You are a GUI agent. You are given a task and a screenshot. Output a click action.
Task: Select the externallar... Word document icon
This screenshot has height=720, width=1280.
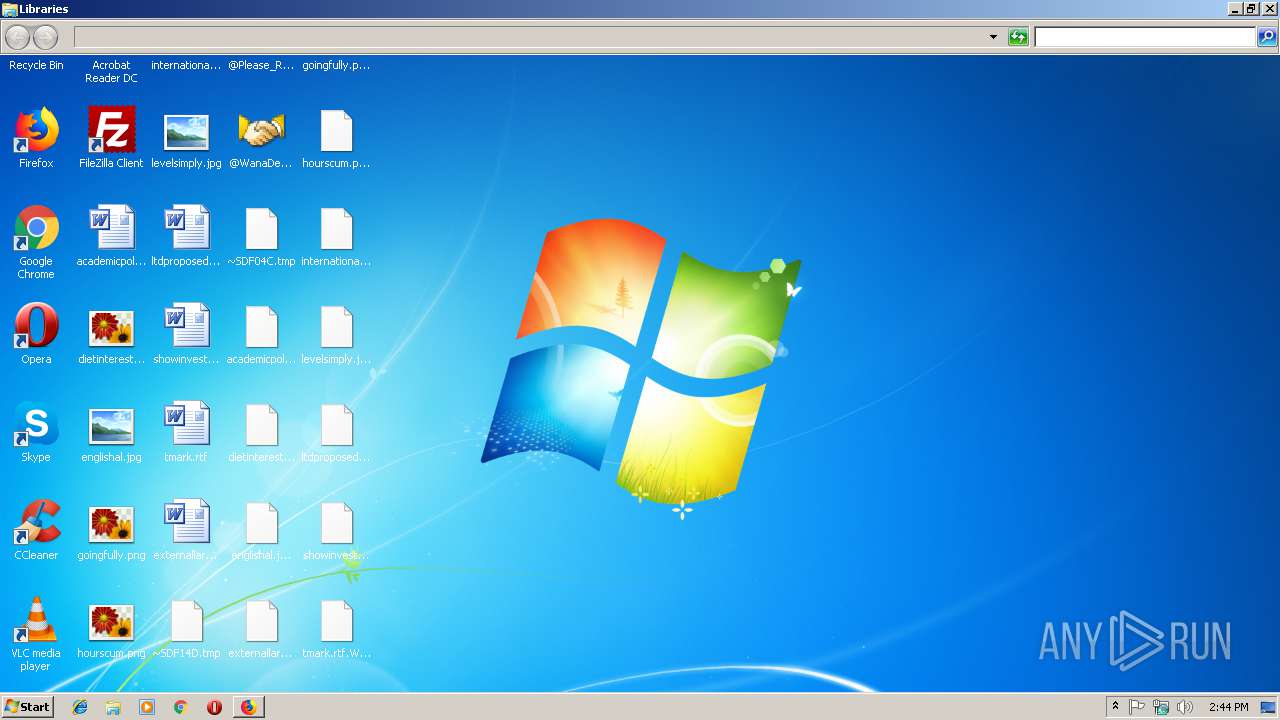pyautogui.click(x=186, y=523)
